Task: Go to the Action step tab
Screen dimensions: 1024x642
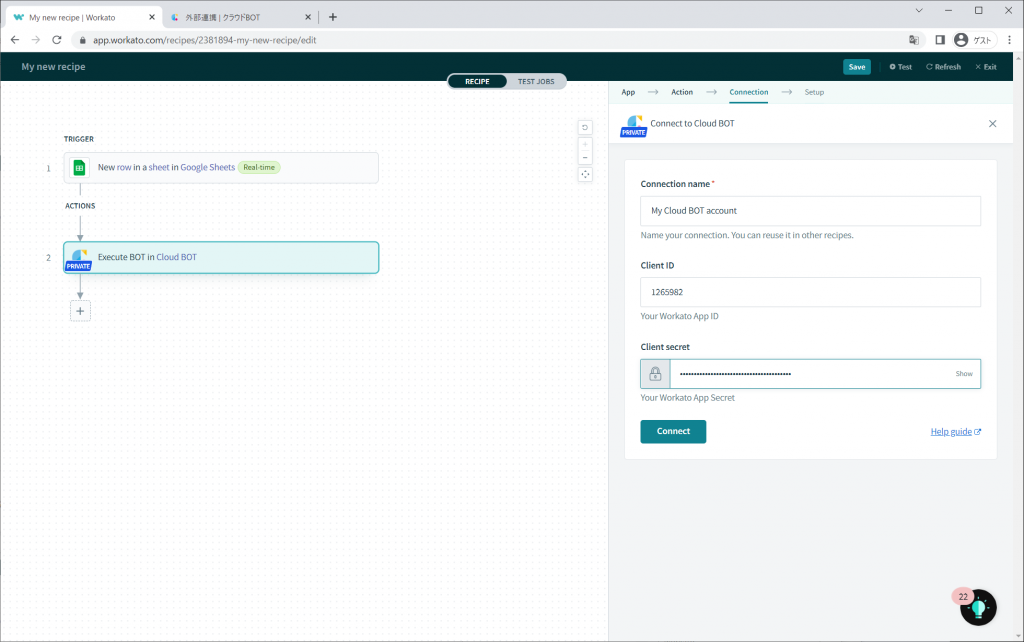Action: coord(682,92)
